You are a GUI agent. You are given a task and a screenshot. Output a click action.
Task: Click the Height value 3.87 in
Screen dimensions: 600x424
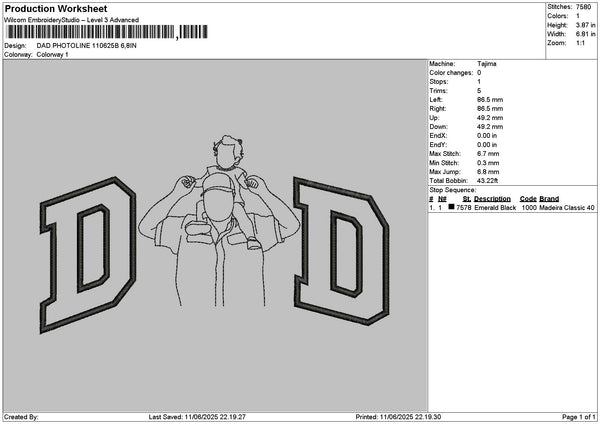[x=585, y=25]
